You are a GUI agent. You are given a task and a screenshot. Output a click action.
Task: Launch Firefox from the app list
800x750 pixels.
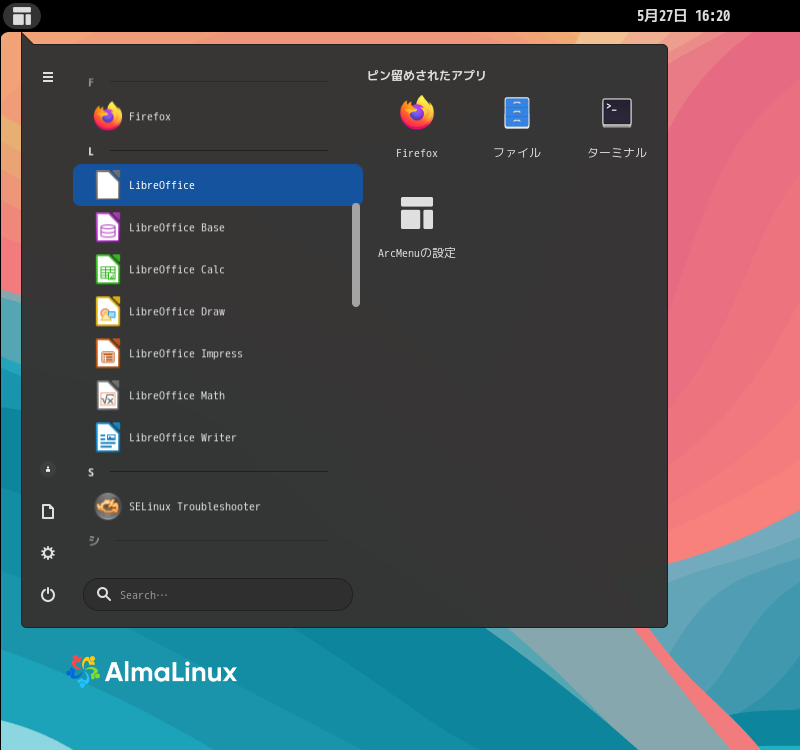tap(218, 116)
